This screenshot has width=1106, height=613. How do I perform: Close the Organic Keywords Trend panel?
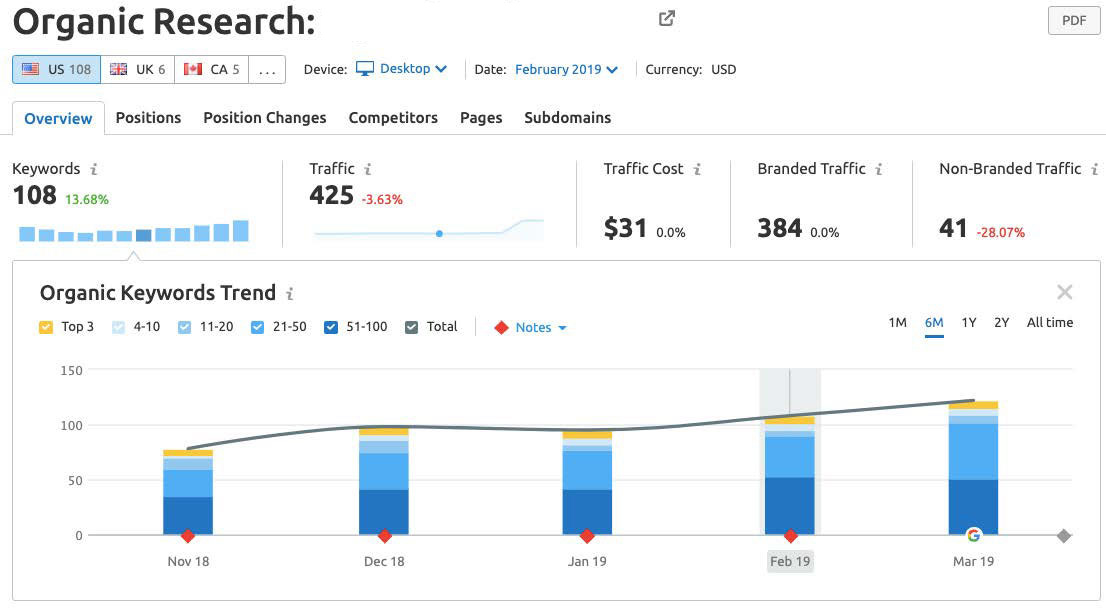1064,292
